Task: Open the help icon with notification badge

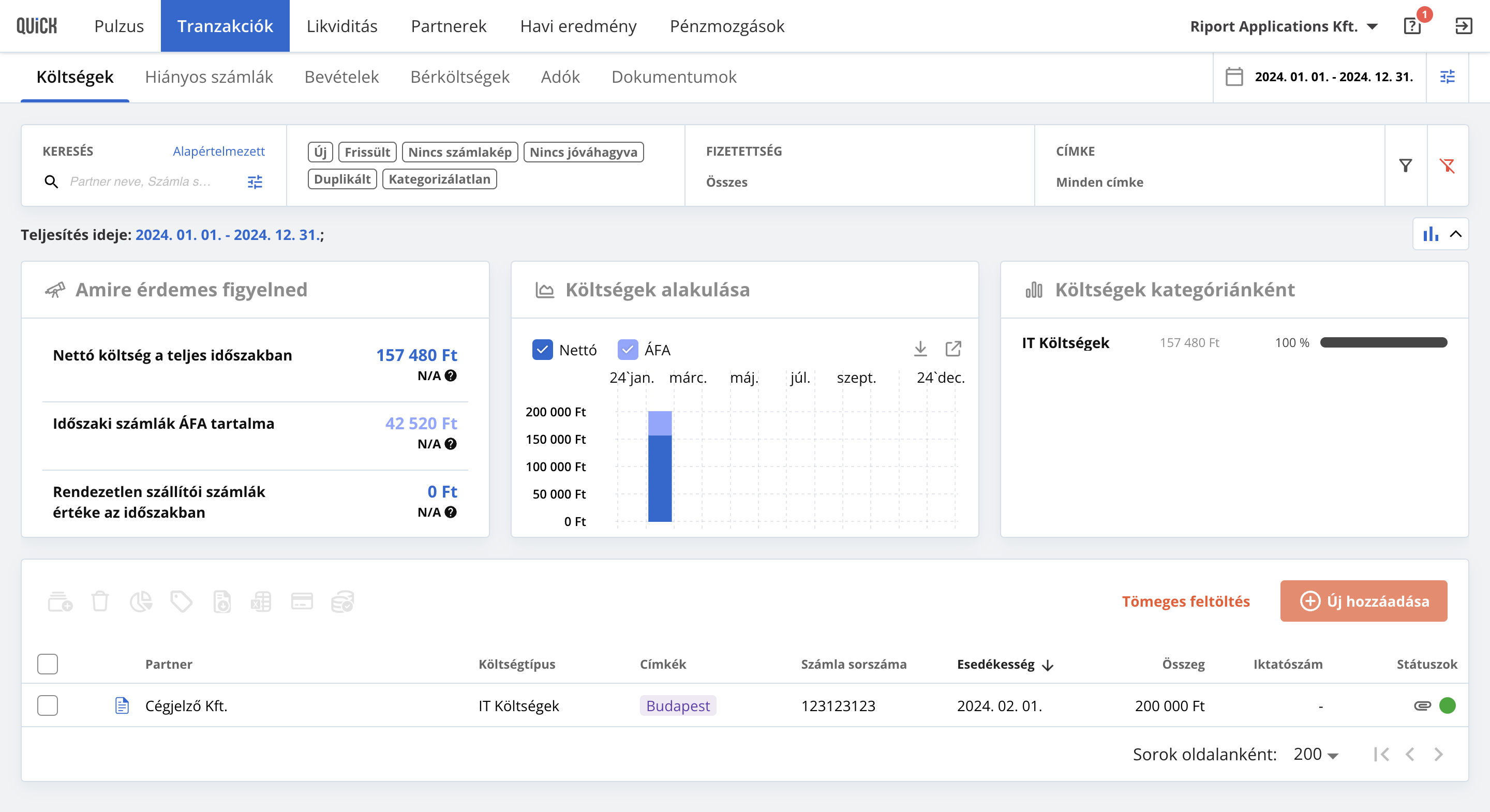Action: [1412, 26]
